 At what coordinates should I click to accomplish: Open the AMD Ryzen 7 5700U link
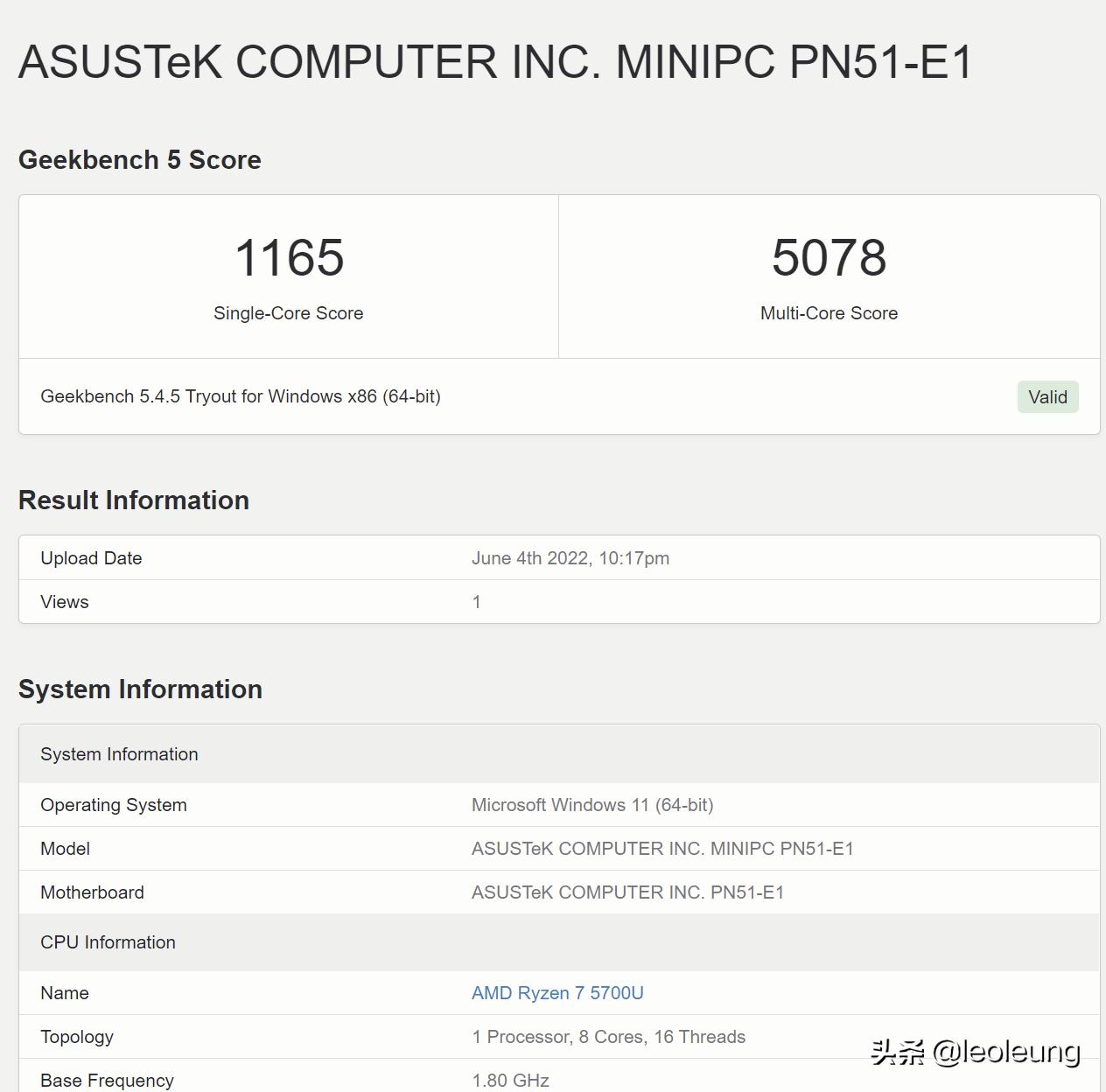pos(557,993)
